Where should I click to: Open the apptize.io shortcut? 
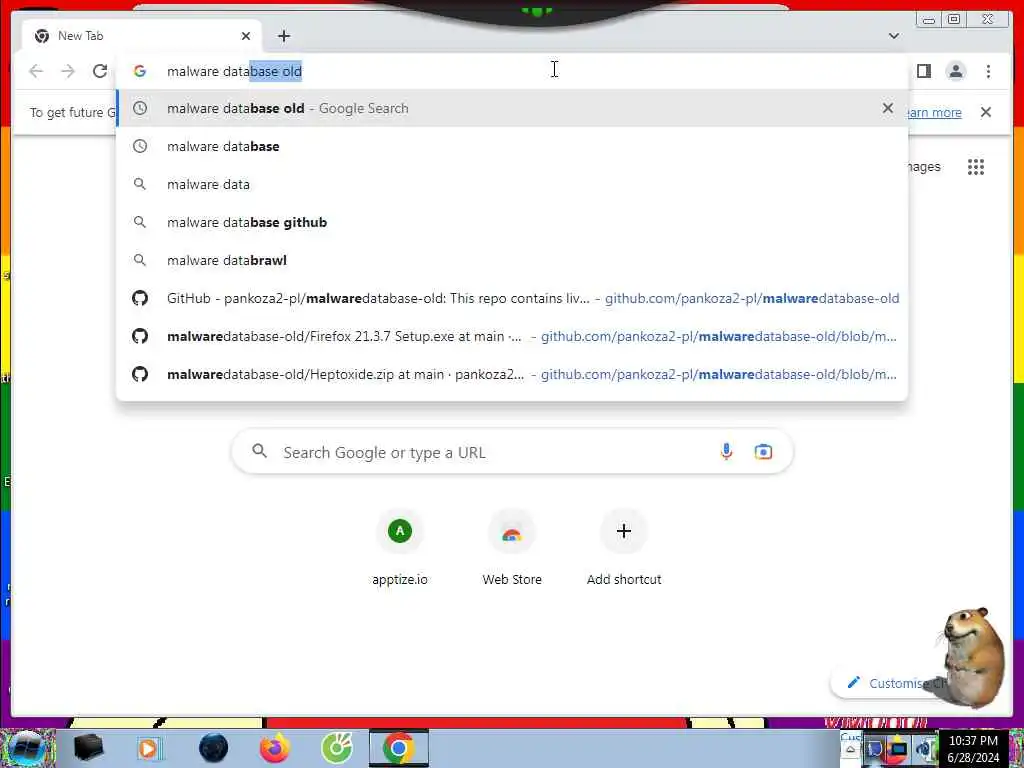tap(400, 547)
